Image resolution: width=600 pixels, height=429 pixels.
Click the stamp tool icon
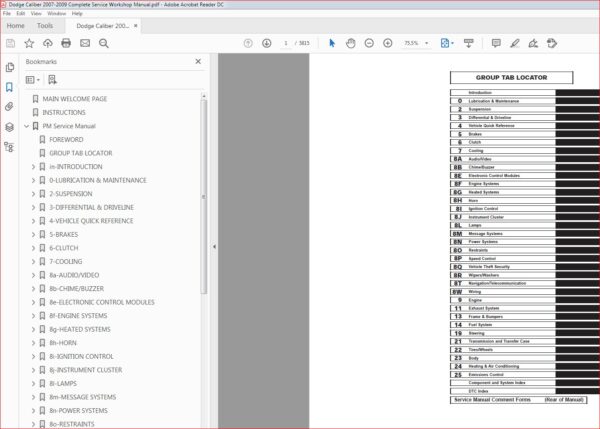[552, 43]
